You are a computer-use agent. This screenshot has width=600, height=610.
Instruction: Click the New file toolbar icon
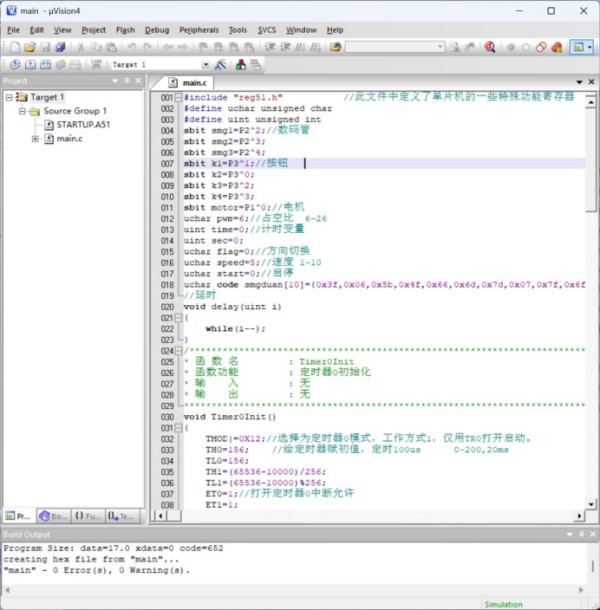click(13, 47)
